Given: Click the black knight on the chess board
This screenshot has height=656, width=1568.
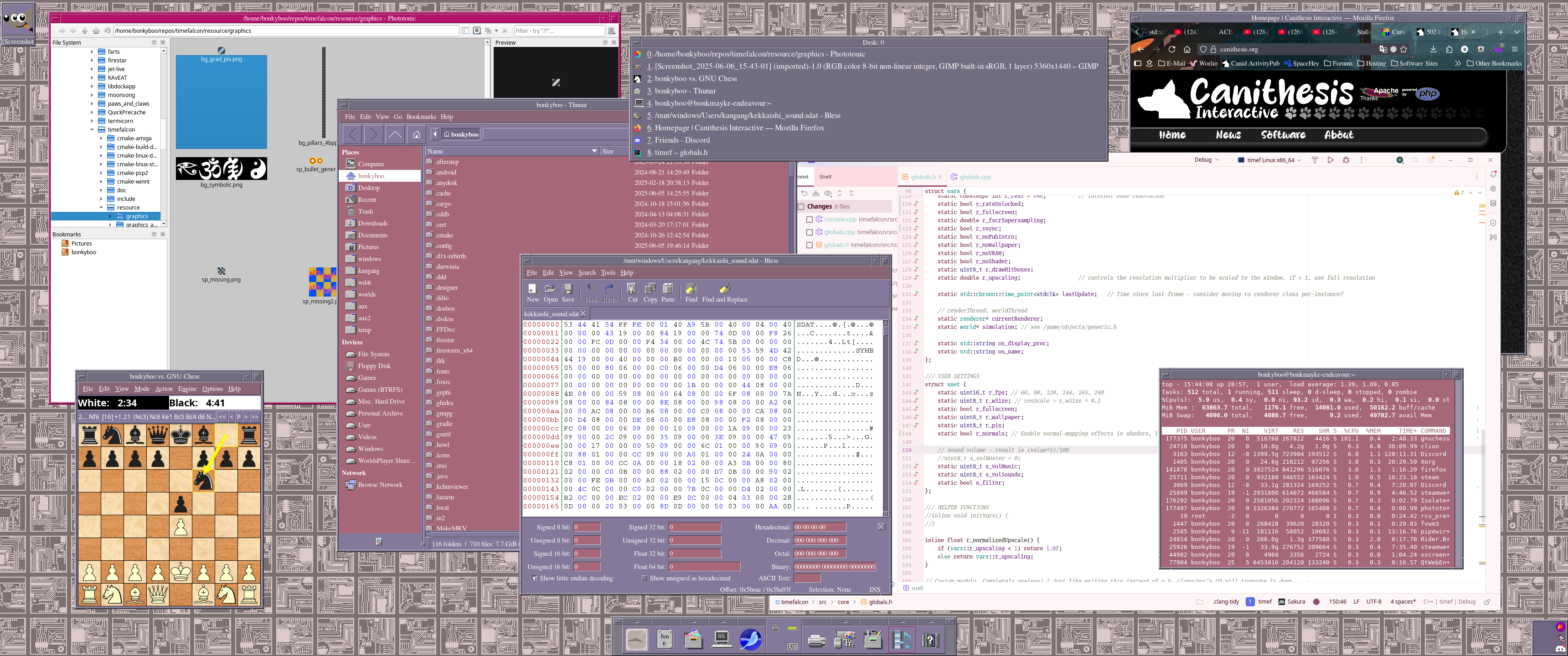Looking at the screenshot, I should 203,481.
